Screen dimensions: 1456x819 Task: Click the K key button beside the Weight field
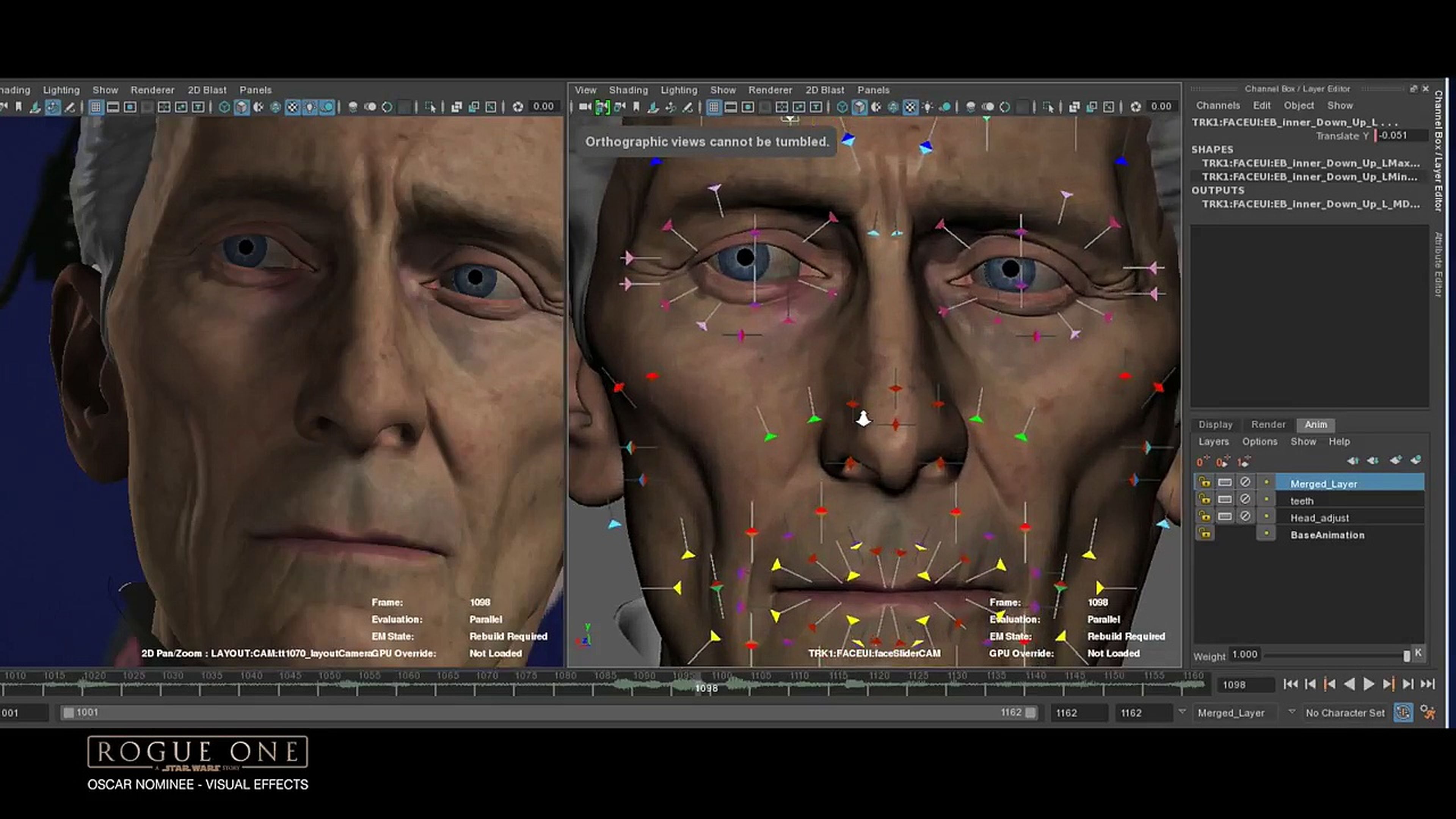click(x=1418, y=654)
